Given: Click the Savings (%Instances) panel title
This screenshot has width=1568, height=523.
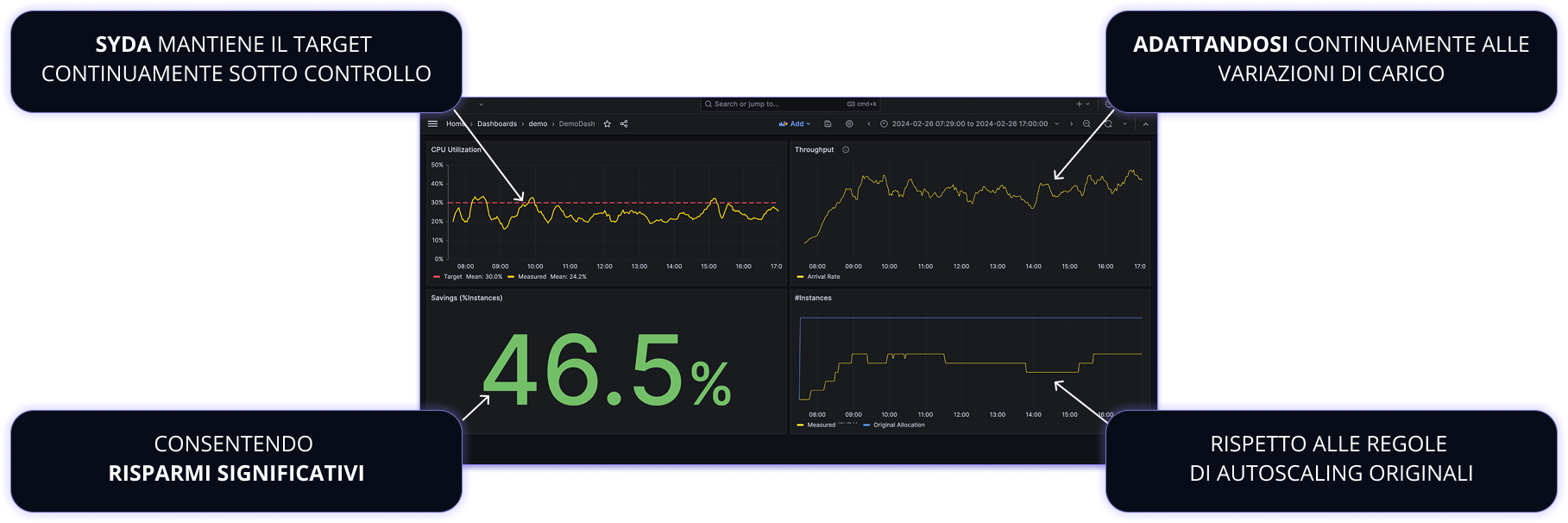Looking at the screenshot, I should pos(467,299).
